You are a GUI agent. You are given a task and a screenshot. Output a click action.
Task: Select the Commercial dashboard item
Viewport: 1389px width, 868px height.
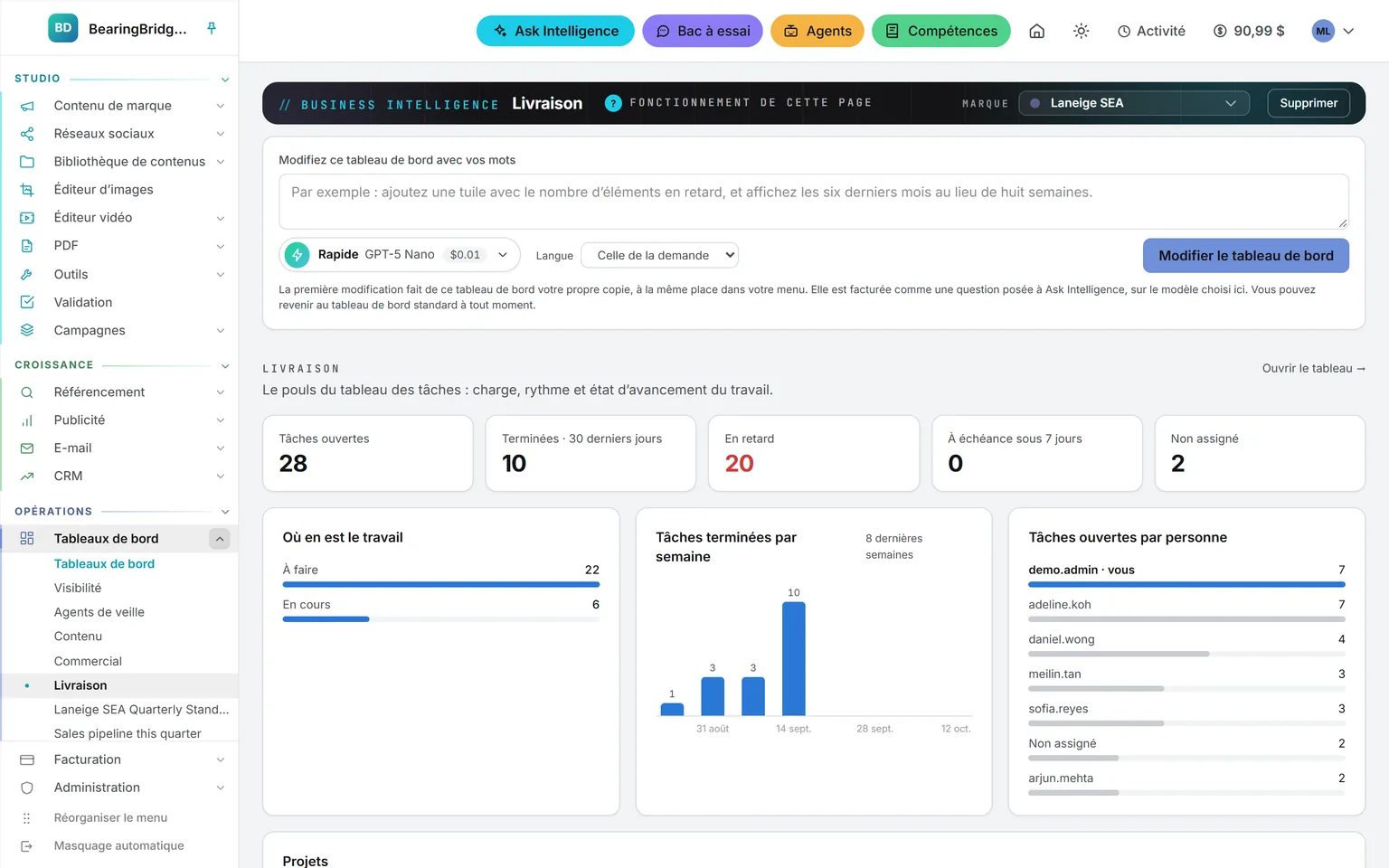pos(88,661)
